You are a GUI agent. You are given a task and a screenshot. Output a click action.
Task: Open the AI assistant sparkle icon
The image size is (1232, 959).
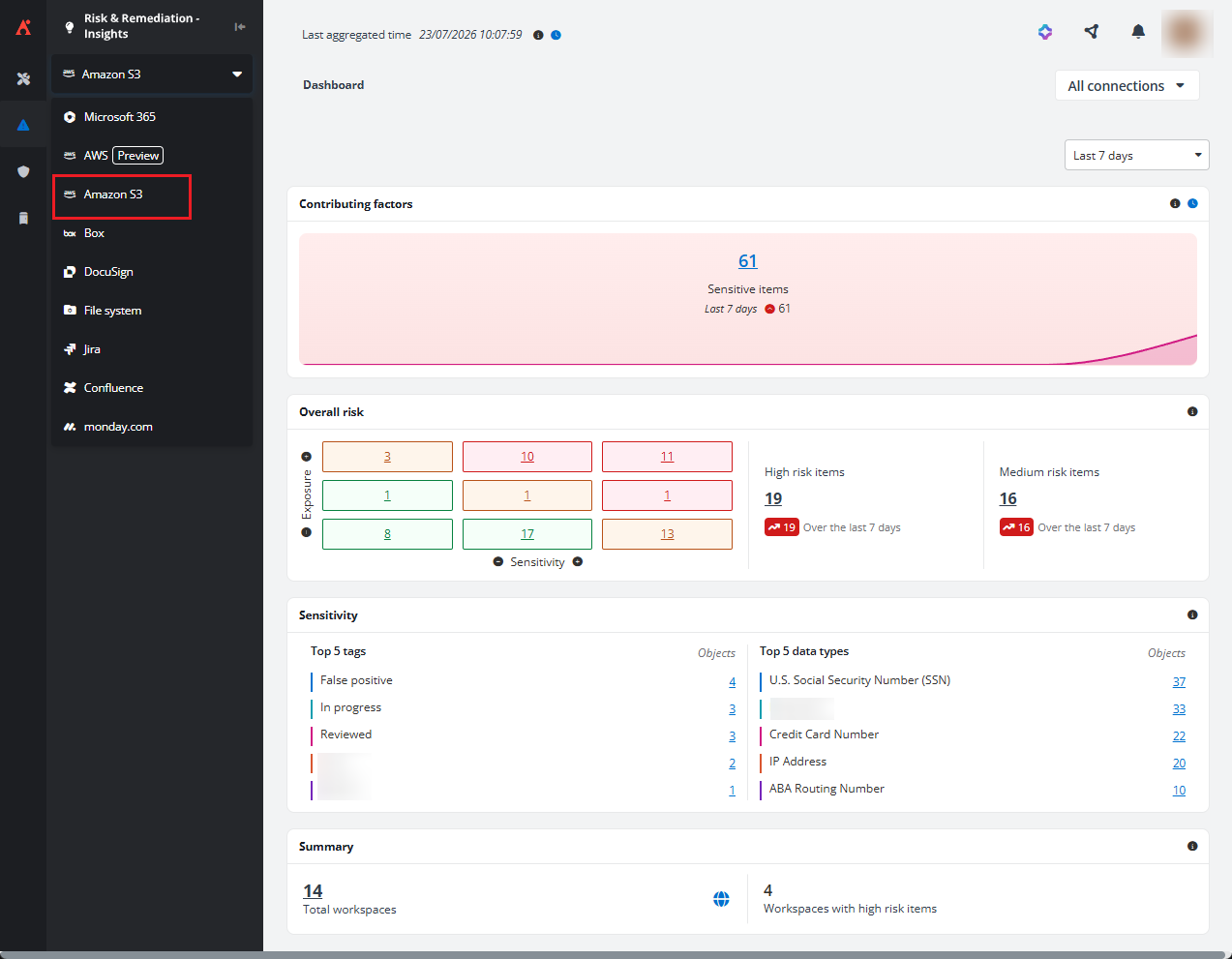(x=1045, y=32)
